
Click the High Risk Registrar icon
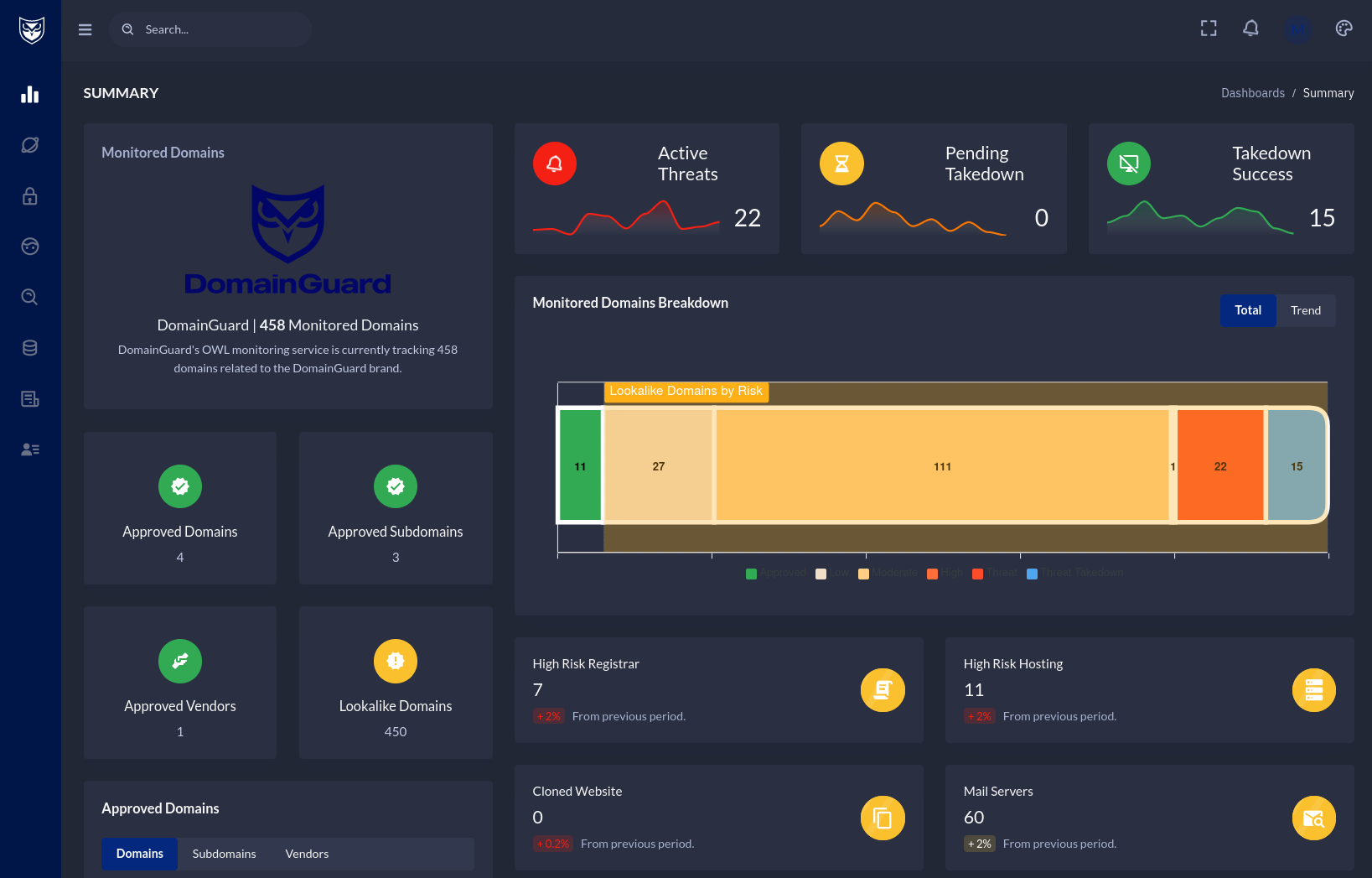pyautogui.click(x=883, y=690)
